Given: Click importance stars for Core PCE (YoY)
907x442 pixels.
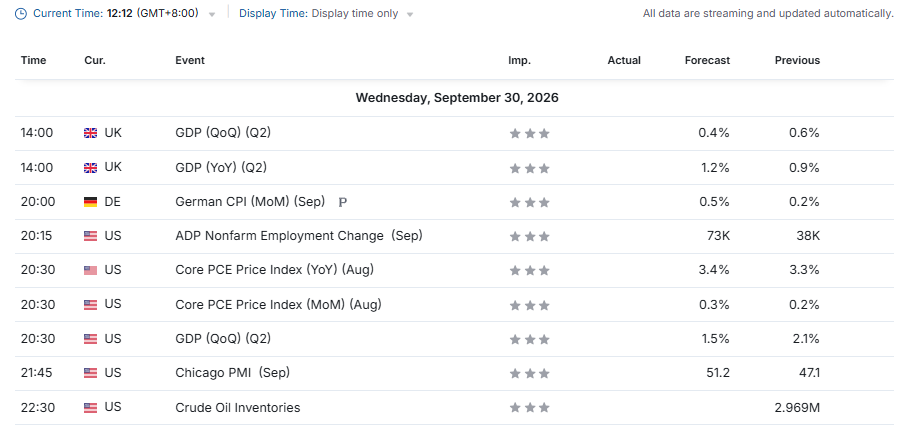Looking at the screenshot, I should (x=529, y=271).
